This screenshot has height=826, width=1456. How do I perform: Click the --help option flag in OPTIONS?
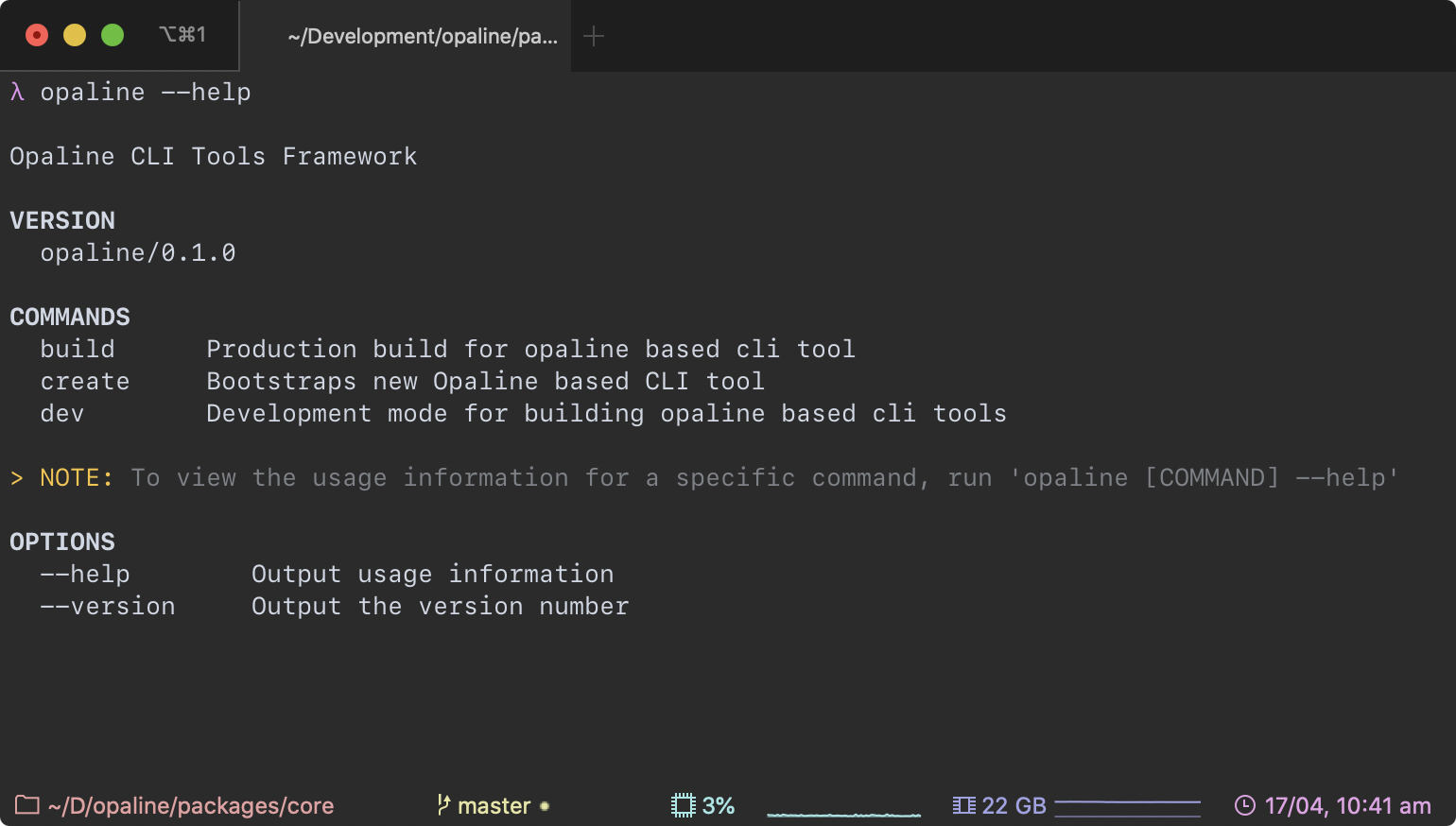pyautogui.click(x=85, y=574)
